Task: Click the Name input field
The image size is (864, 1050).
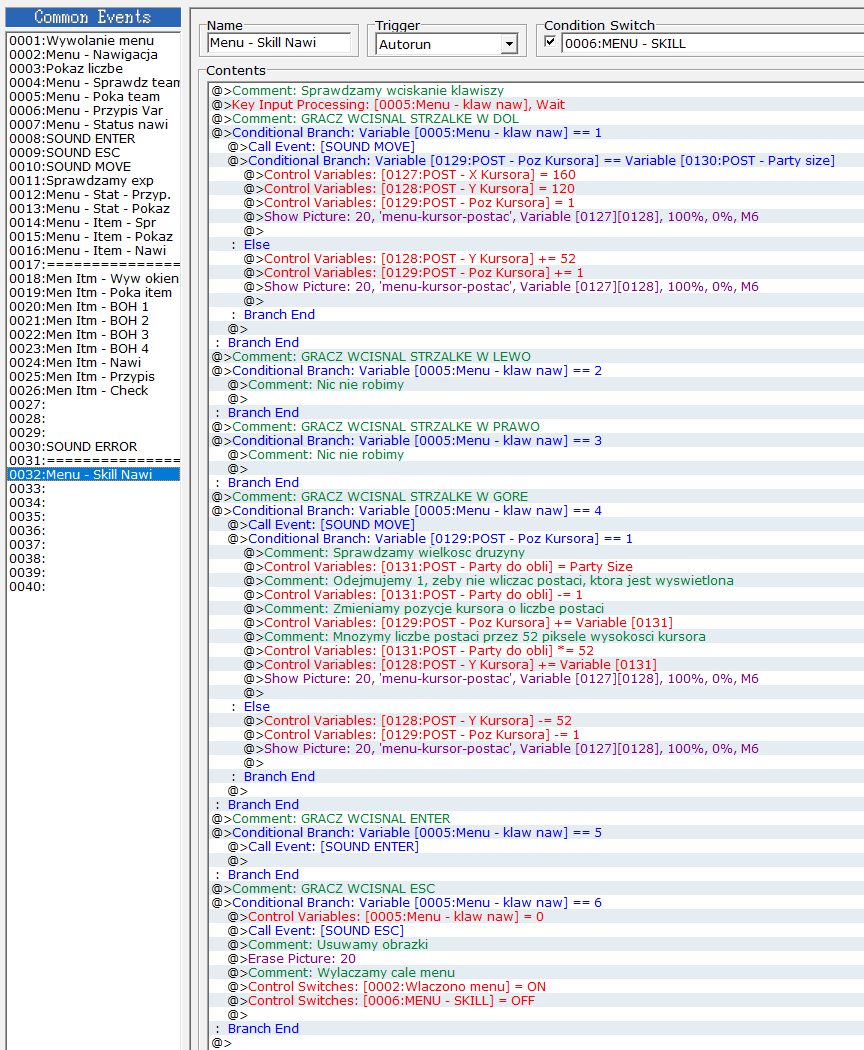Action: coord(279,43)
